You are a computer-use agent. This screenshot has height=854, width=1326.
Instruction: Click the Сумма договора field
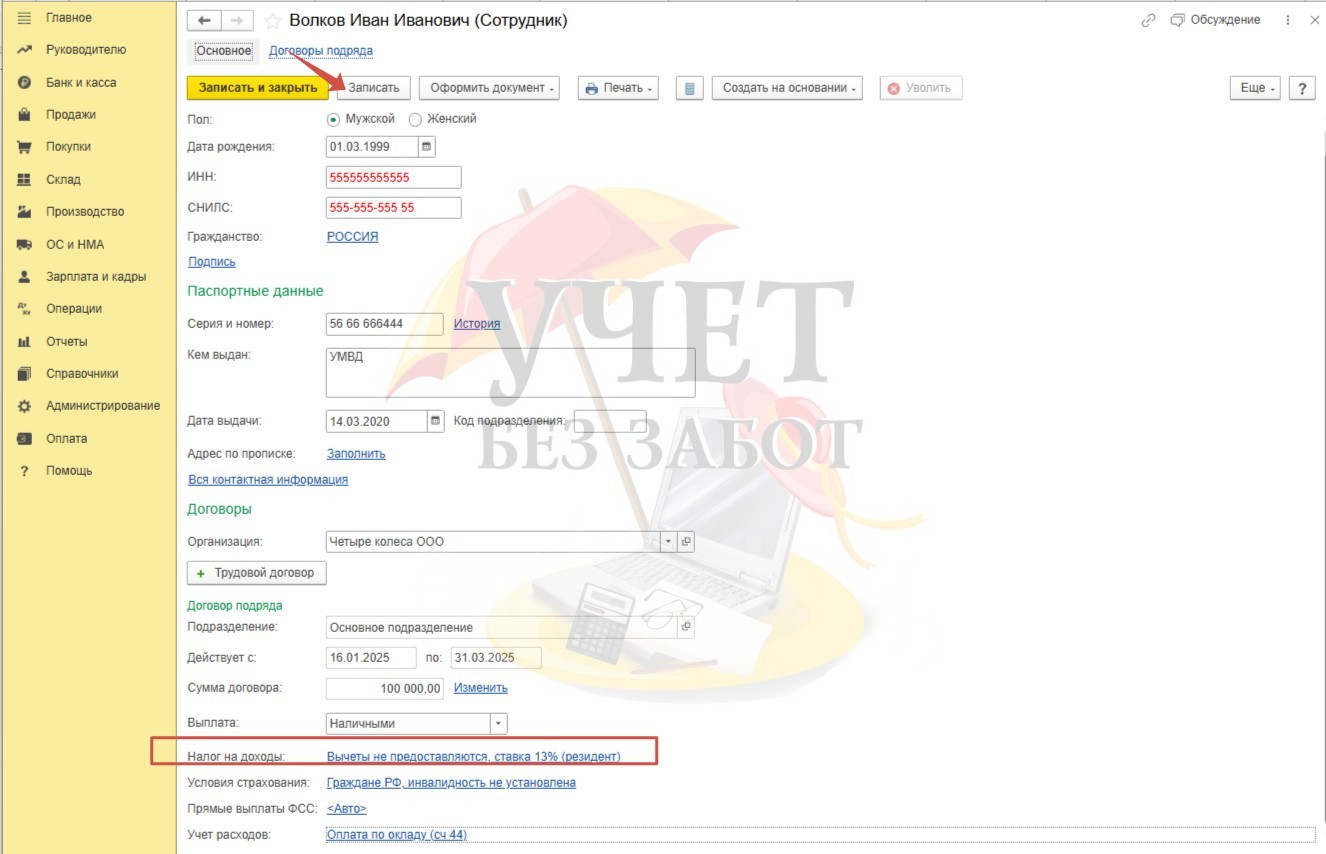386,688
